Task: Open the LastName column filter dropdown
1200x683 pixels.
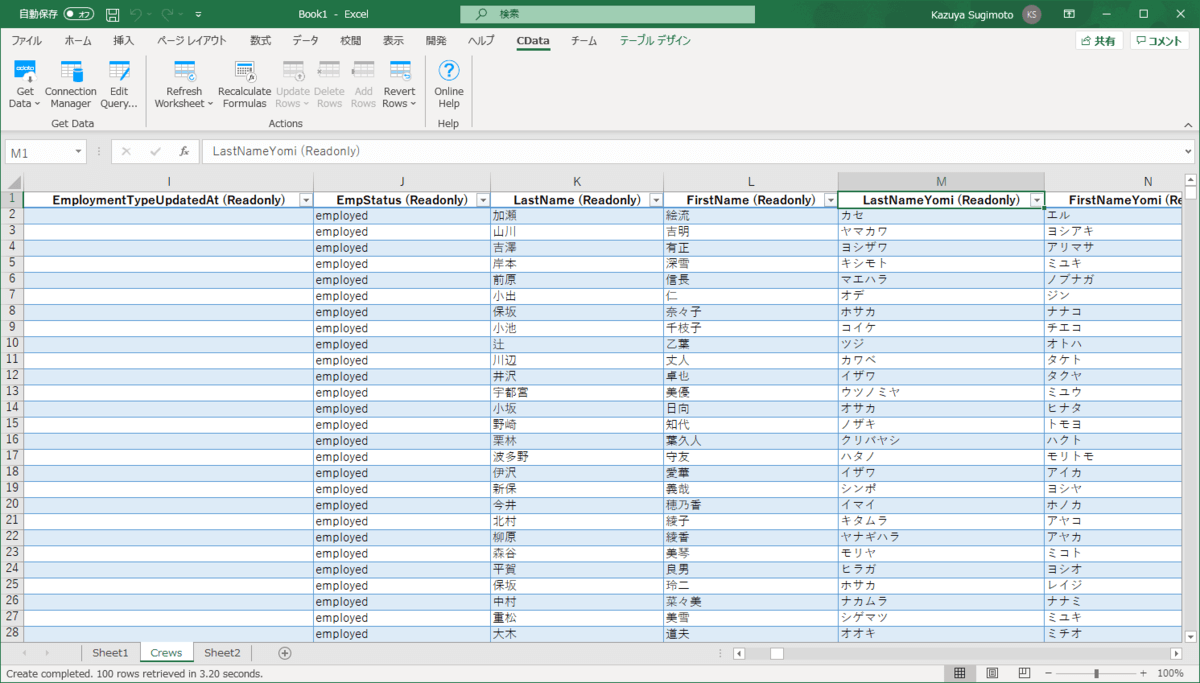Action: (655, 200)
